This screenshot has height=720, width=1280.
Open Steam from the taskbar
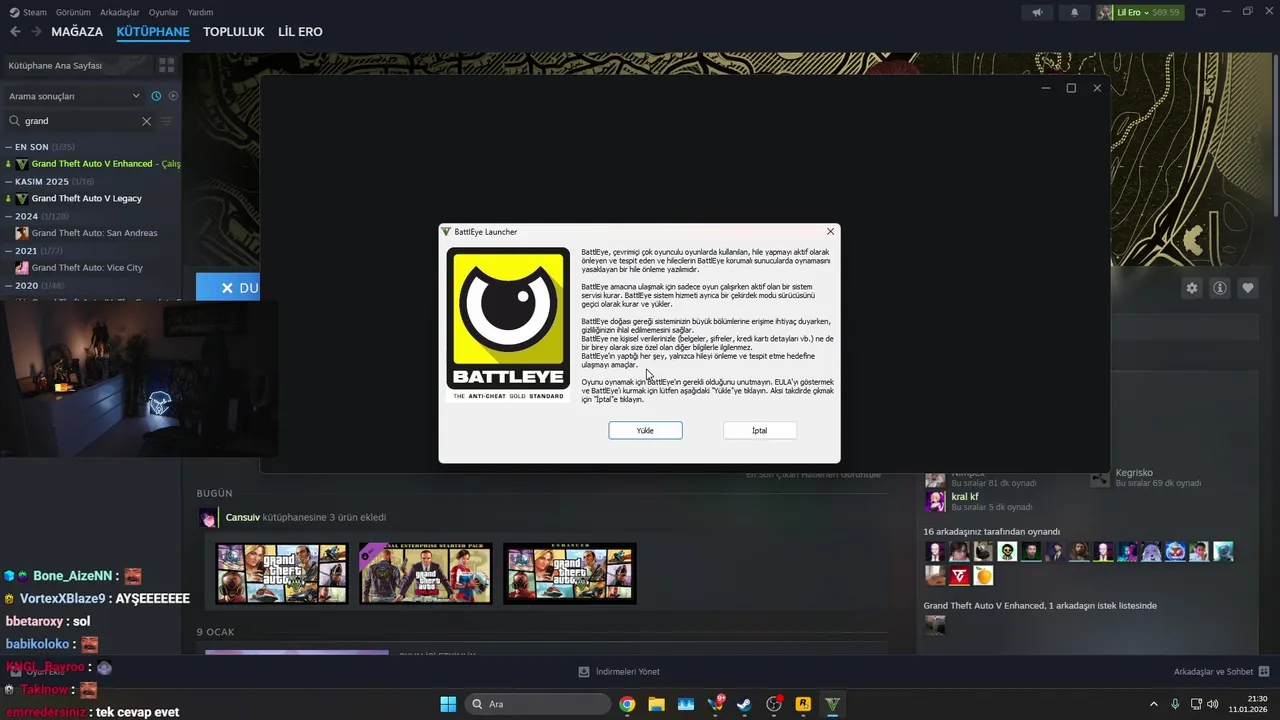point(744,704)
